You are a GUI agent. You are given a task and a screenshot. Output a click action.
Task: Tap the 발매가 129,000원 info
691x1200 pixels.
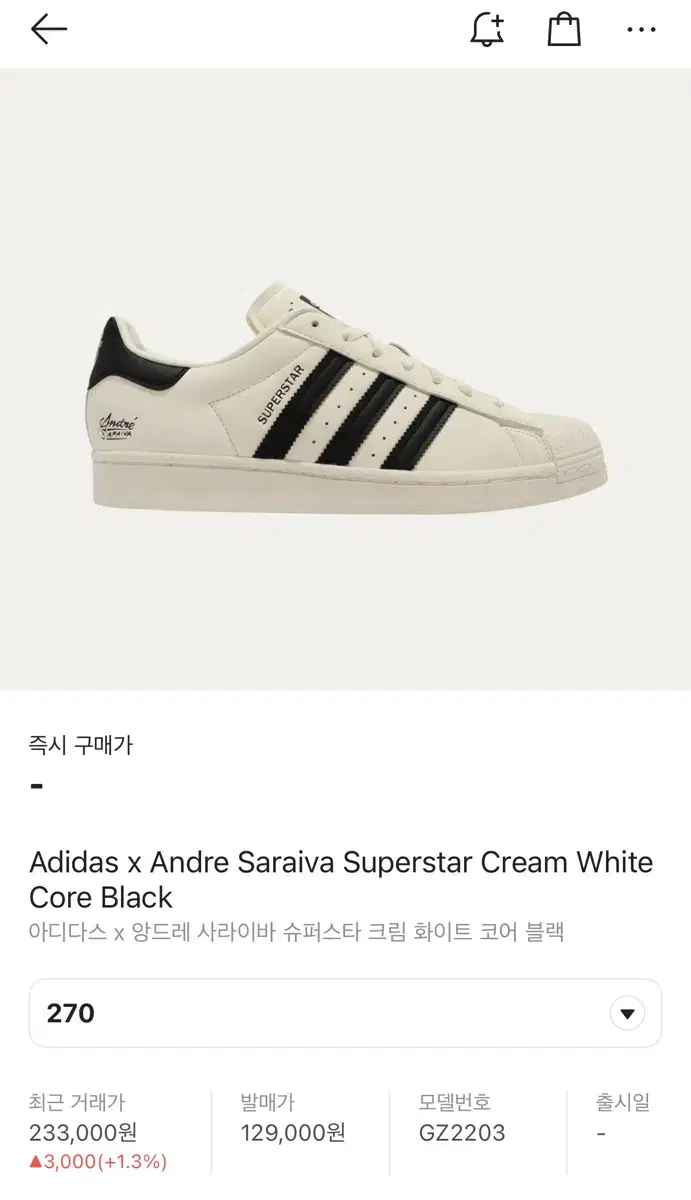click(x=293, y=1133)
